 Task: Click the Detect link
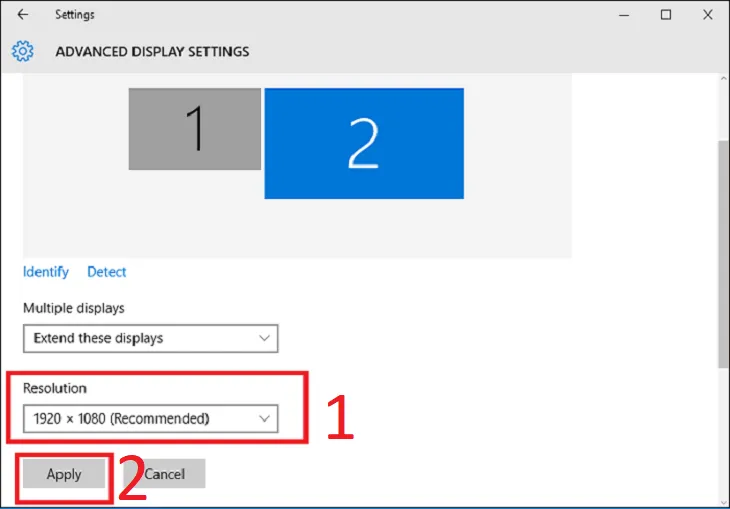[x=106, y=272]
